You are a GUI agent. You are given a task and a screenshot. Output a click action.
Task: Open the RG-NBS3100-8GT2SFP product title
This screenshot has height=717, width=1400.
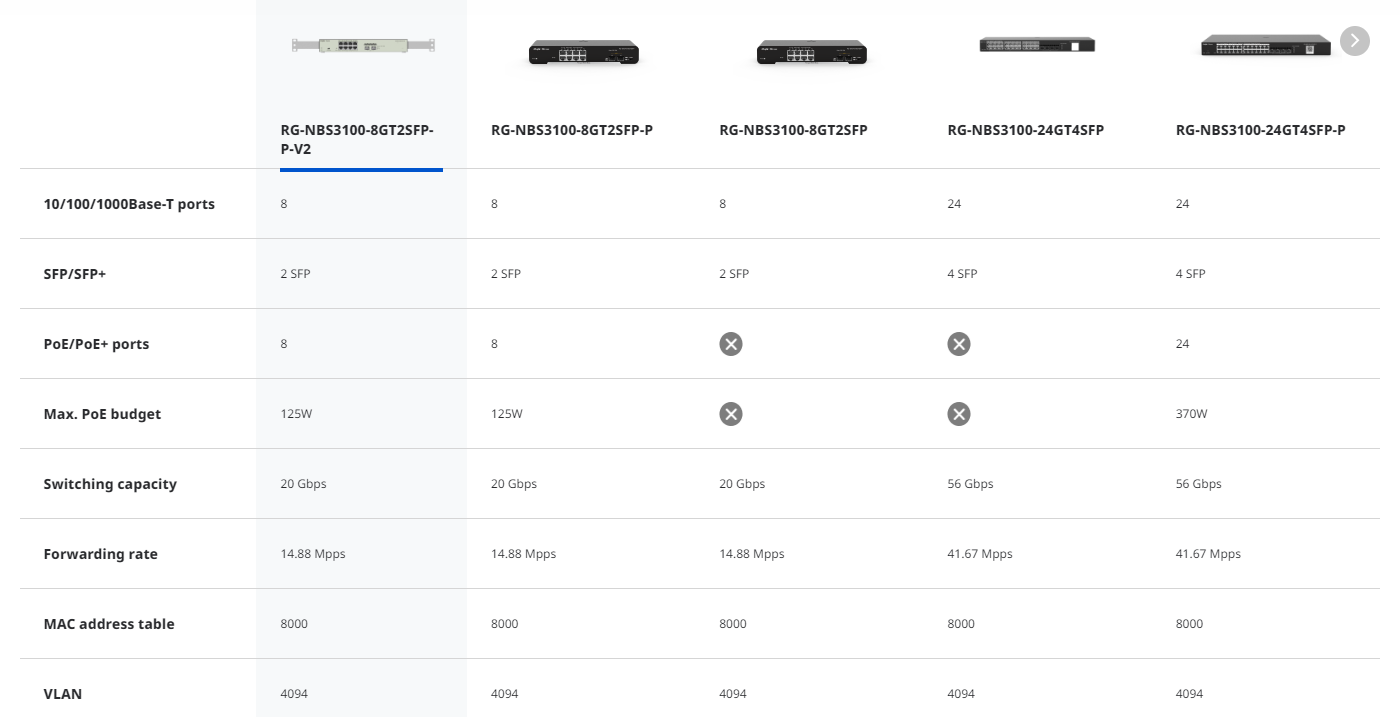[793, 130]
